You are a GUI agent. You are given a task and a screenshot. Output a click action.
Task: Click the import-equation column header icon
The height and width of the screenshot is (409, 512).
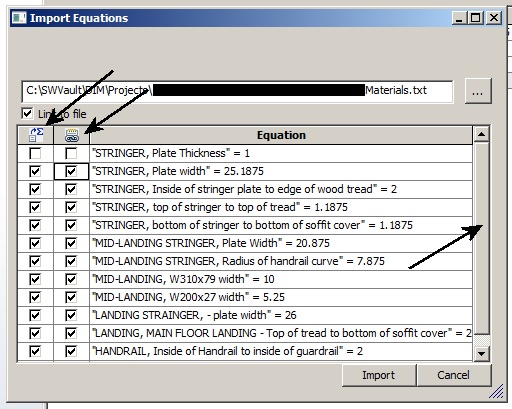click(x=36, y=135)
